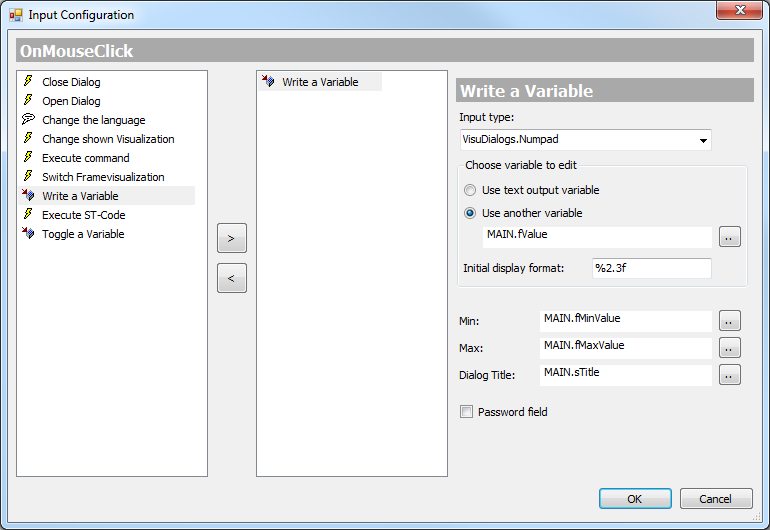Image resolution: width=770 pixels, height=530 pixels.
Task: Click the icon beside Change shown Visualization
Action: tap(28, 138)
